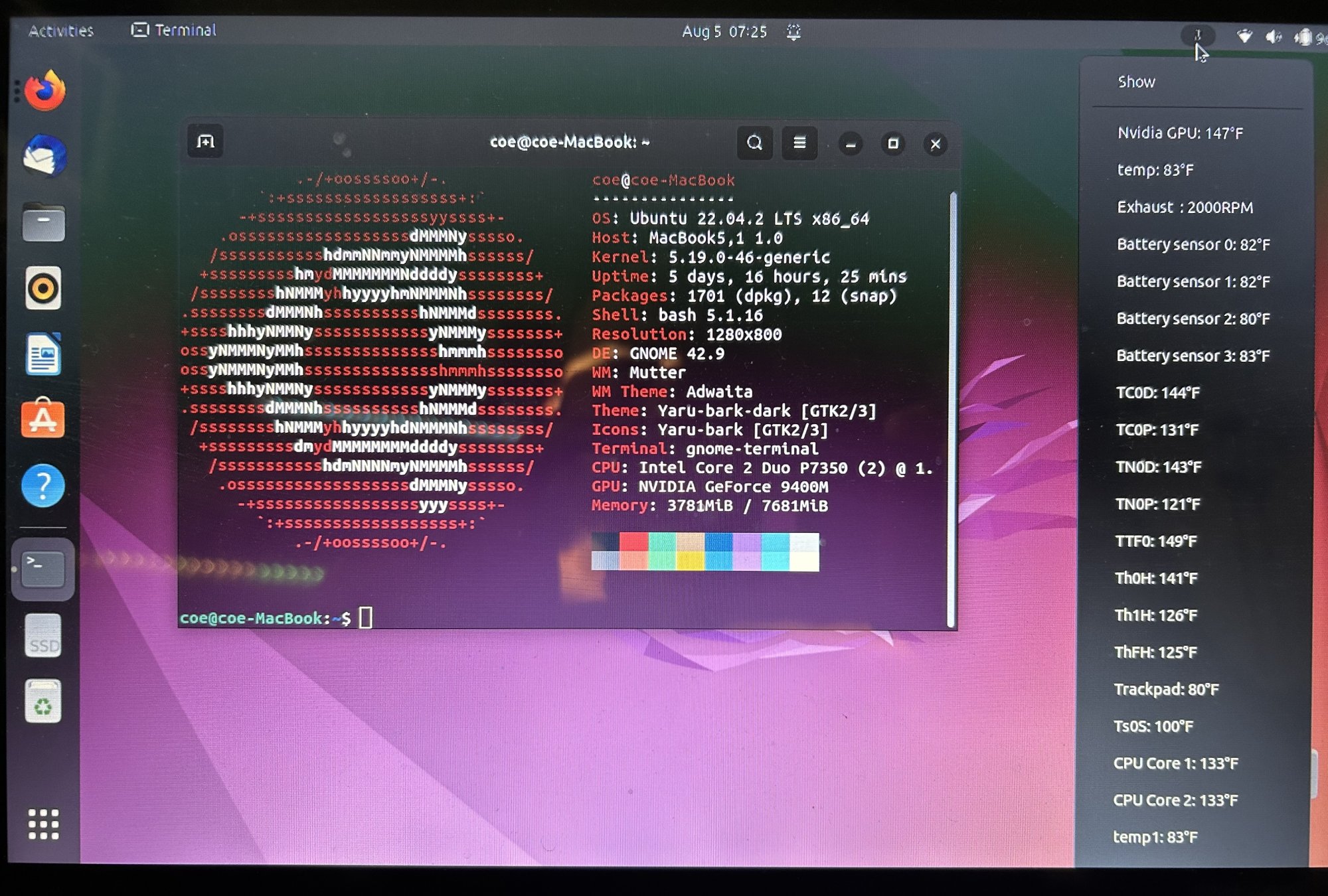Viewport: 1328px width, 896px height.
Task: Select the Show entry in sensors menu
Action: (x=1136, y=82)
